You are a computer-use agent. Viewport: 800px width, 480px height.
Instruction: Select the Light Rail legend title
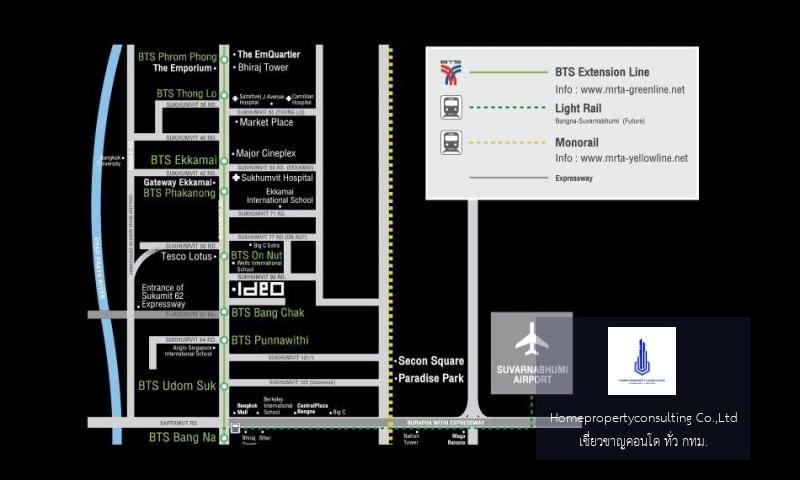(578, 108)
